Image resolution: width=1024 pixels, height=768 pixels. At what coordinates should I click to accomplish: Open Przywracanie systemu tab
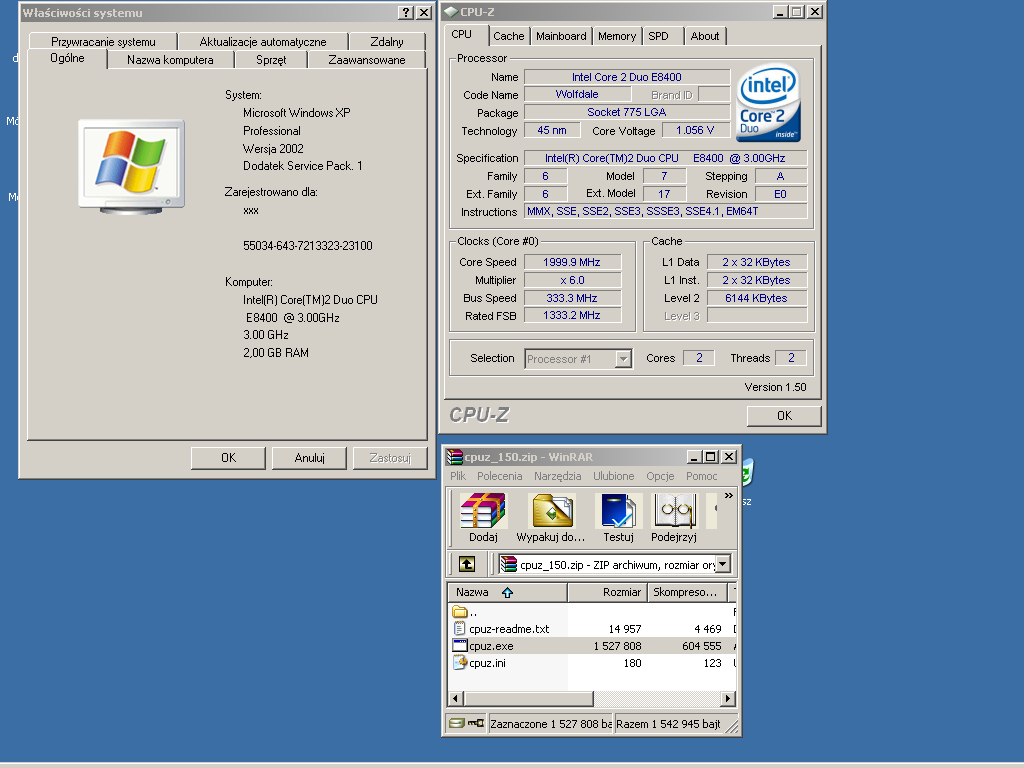pos(103,42)
